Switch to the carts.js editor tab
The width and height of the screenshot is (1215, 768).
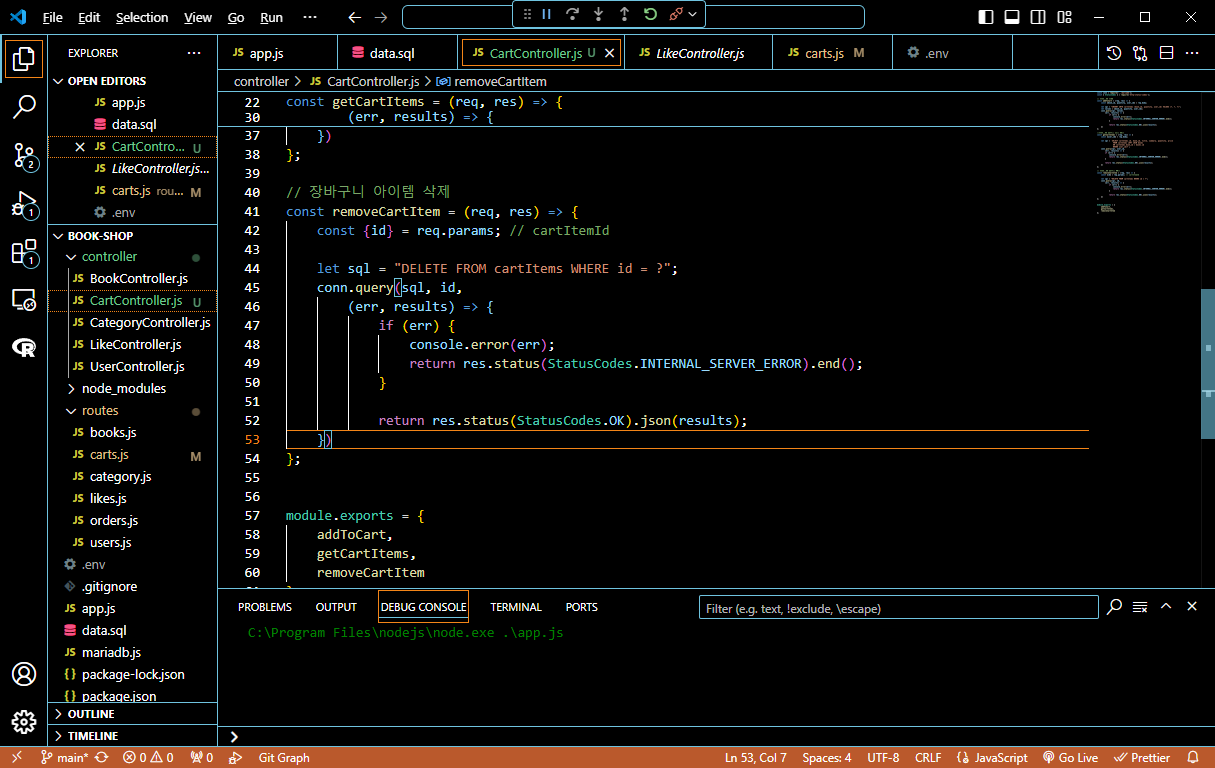pos(831,53)
